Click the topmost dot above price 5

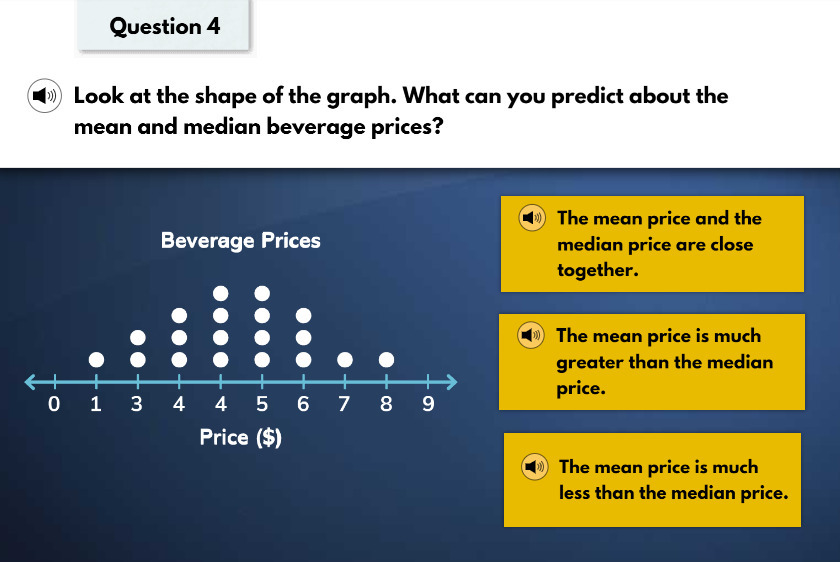click(x=262, y=294)
